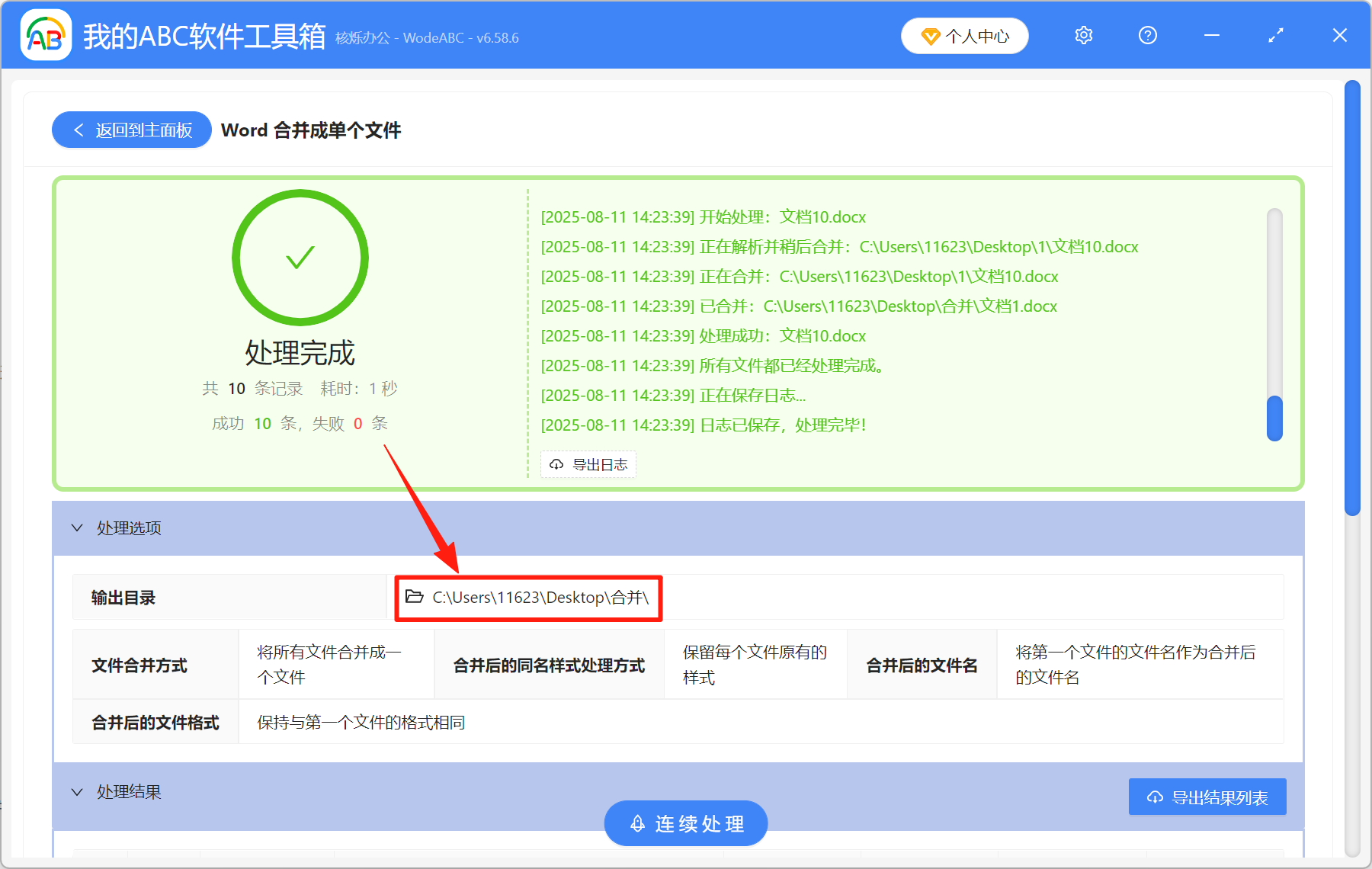Click the green checkmark completion circle
The width and height of the screenshot is (1372, 869).
300,258
